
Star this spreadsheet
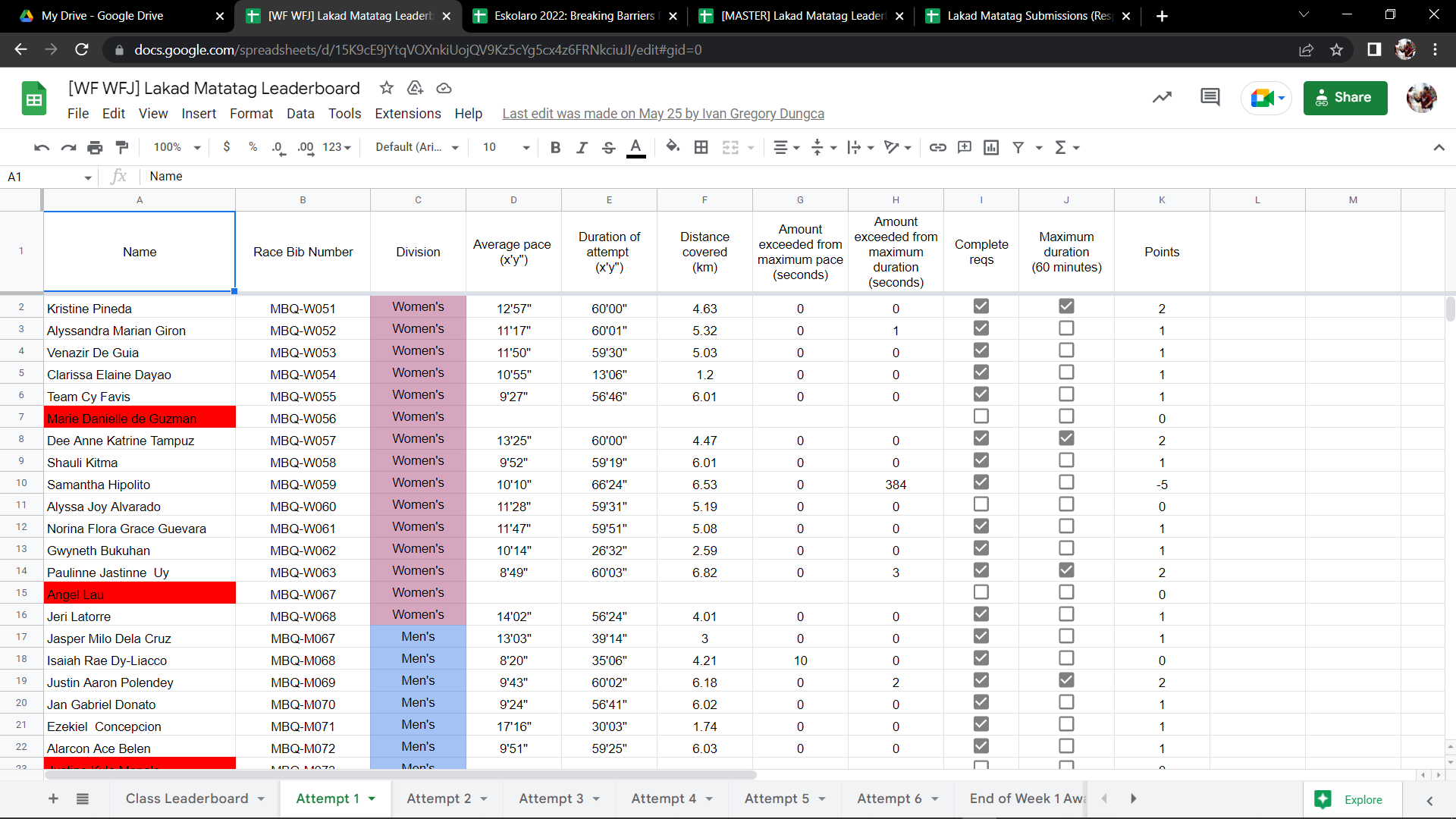point(387,88)
